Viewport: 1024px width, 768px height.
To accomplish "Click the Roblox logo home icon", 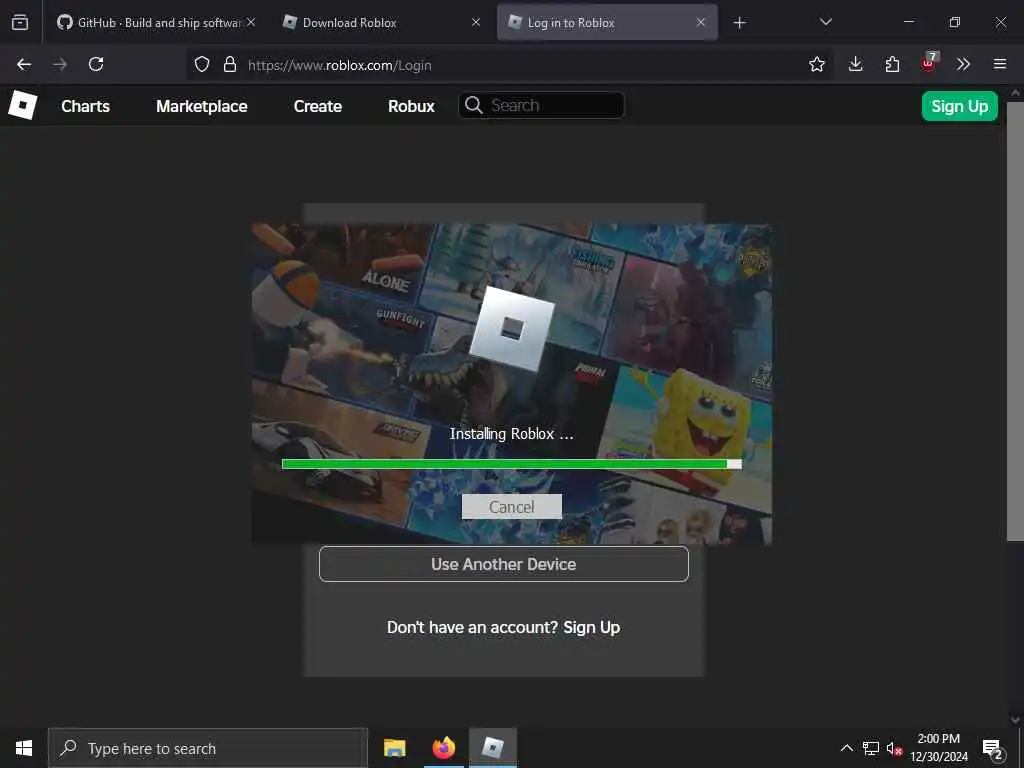I will pos(22,105).
